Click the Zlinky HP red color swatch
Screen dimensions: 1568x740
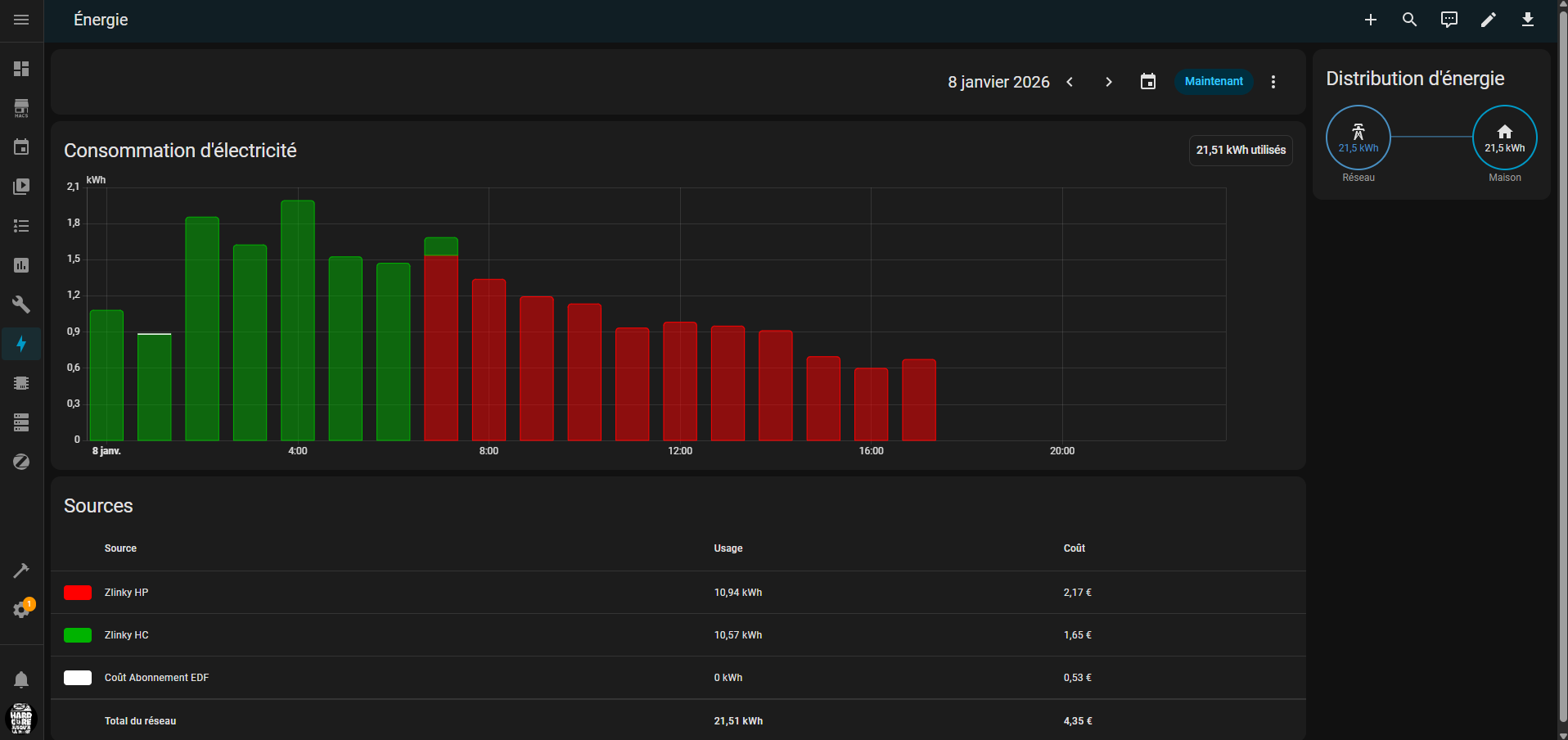(x=78, y=593)
